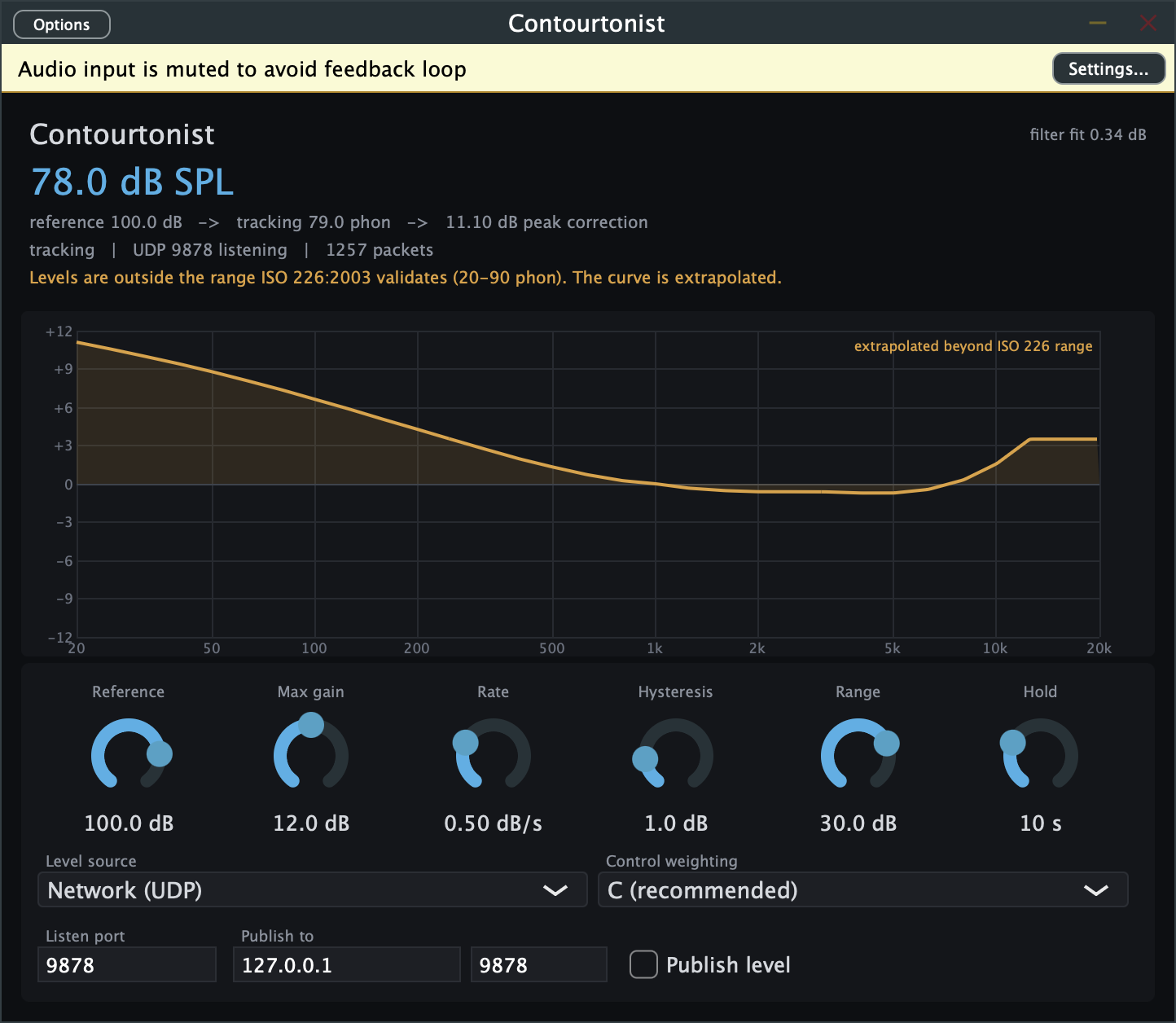This screenshot has width=1176, height=1023.
Task: Click the +12 gain axis label
Action: point(59,331)
